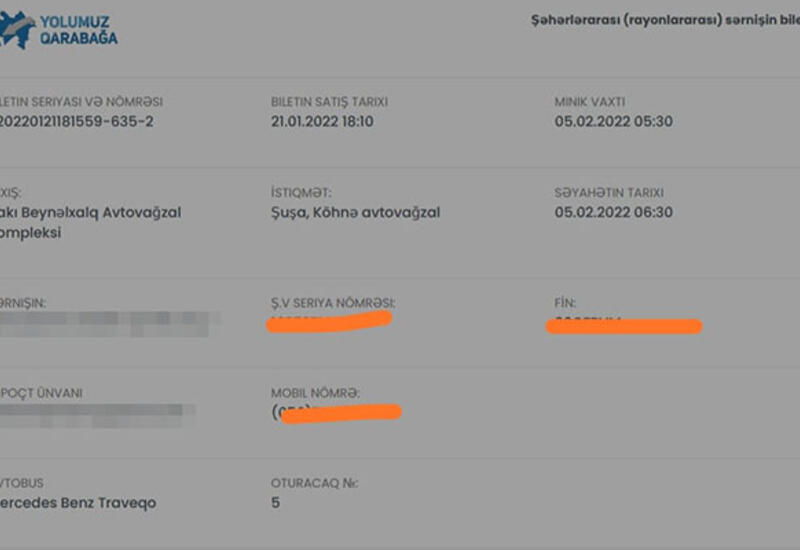Click the travel date 05.02.2022 06:30
This screenshot has width=800, height=550.
(x=613, y=212)
